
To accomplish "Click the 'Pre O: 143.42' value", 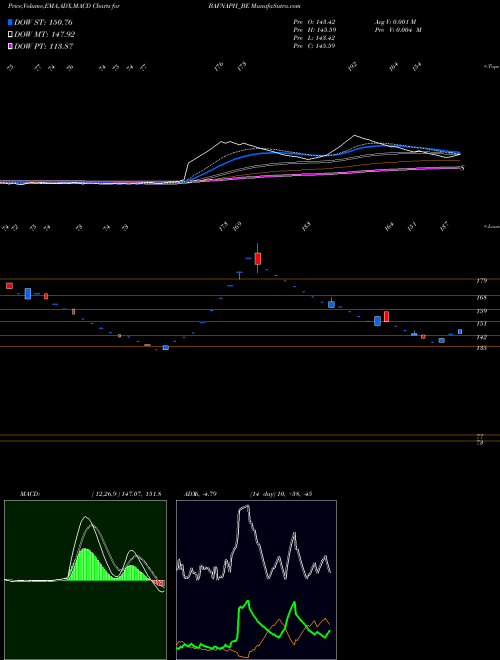I will (x=314, y=22).
